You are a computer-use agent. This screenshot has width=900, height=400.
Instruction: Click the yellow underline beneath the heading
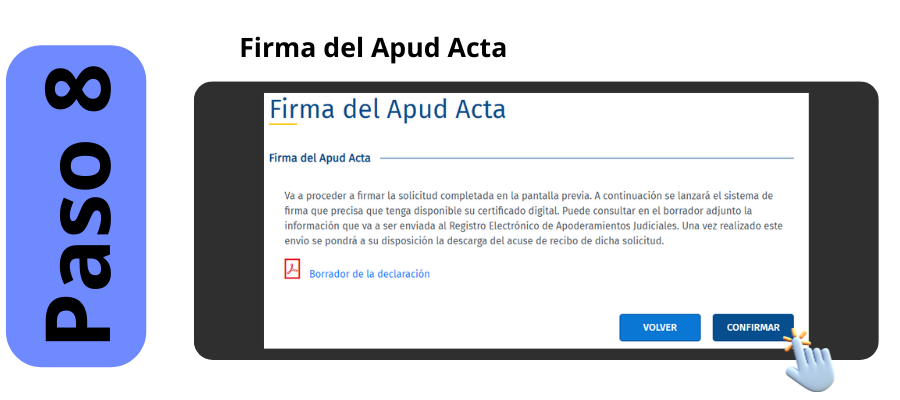[x=283, y=125]
